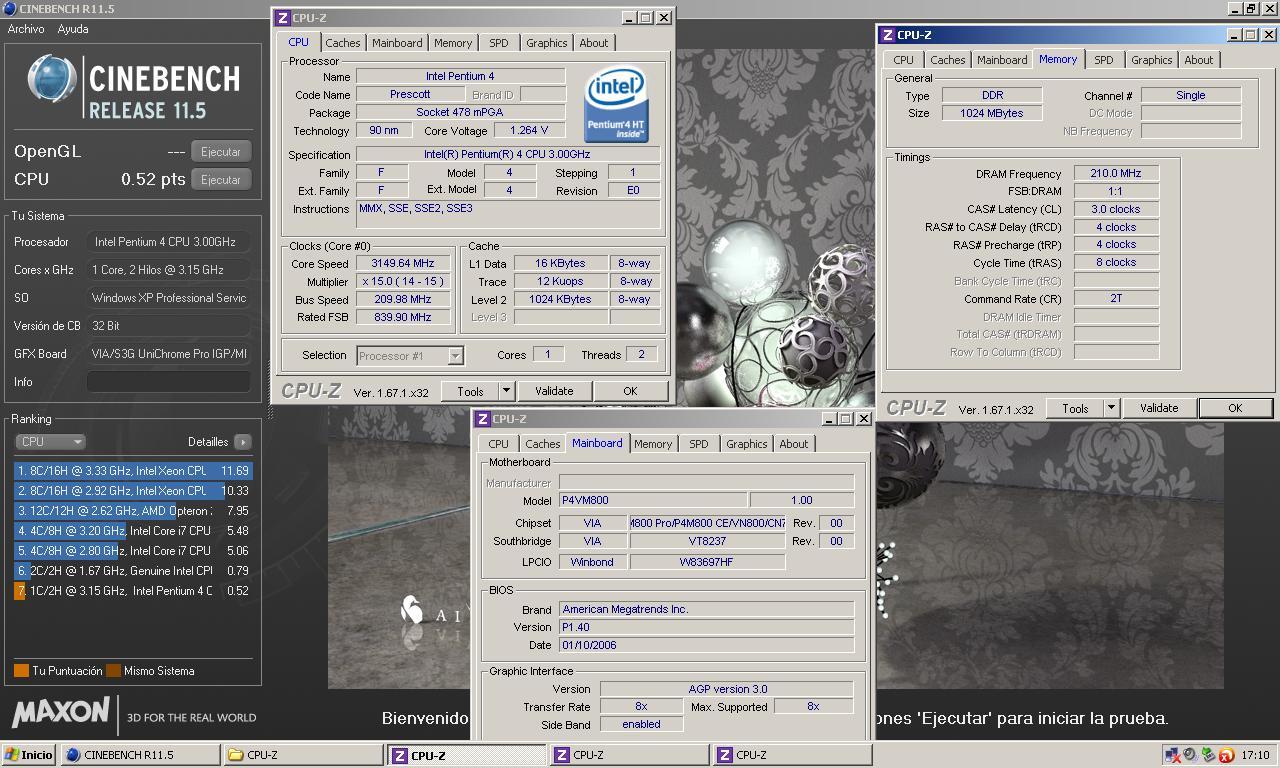Click the clock showing 17:10
The width and height of the screenshot is (1280, 768).
(x=1254, y=755)
